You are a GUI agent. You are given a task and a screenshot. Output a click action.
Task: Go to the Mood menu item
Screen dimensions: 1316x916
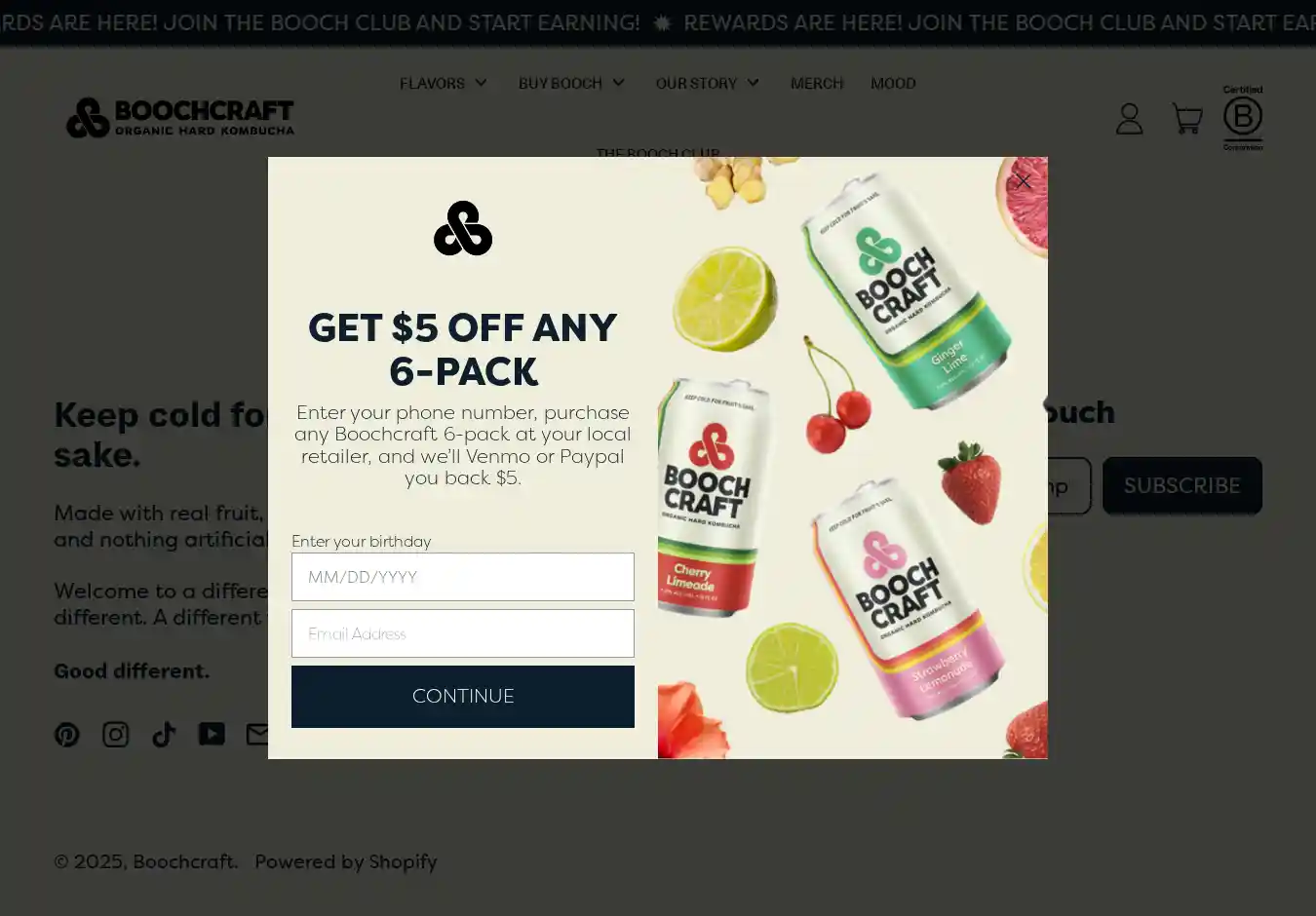click(893, 84)
